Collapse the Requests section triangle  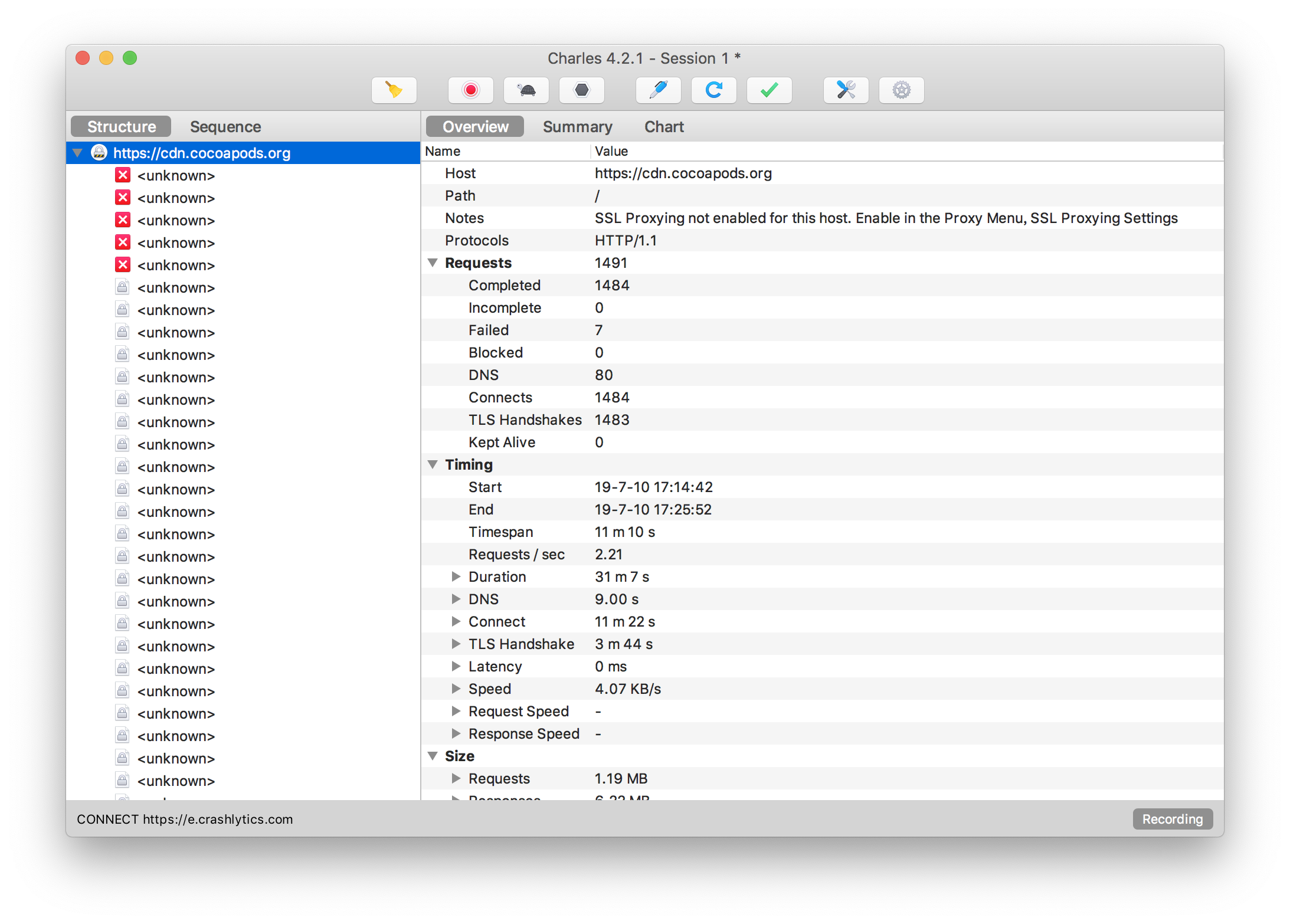(x=433, y=263)
